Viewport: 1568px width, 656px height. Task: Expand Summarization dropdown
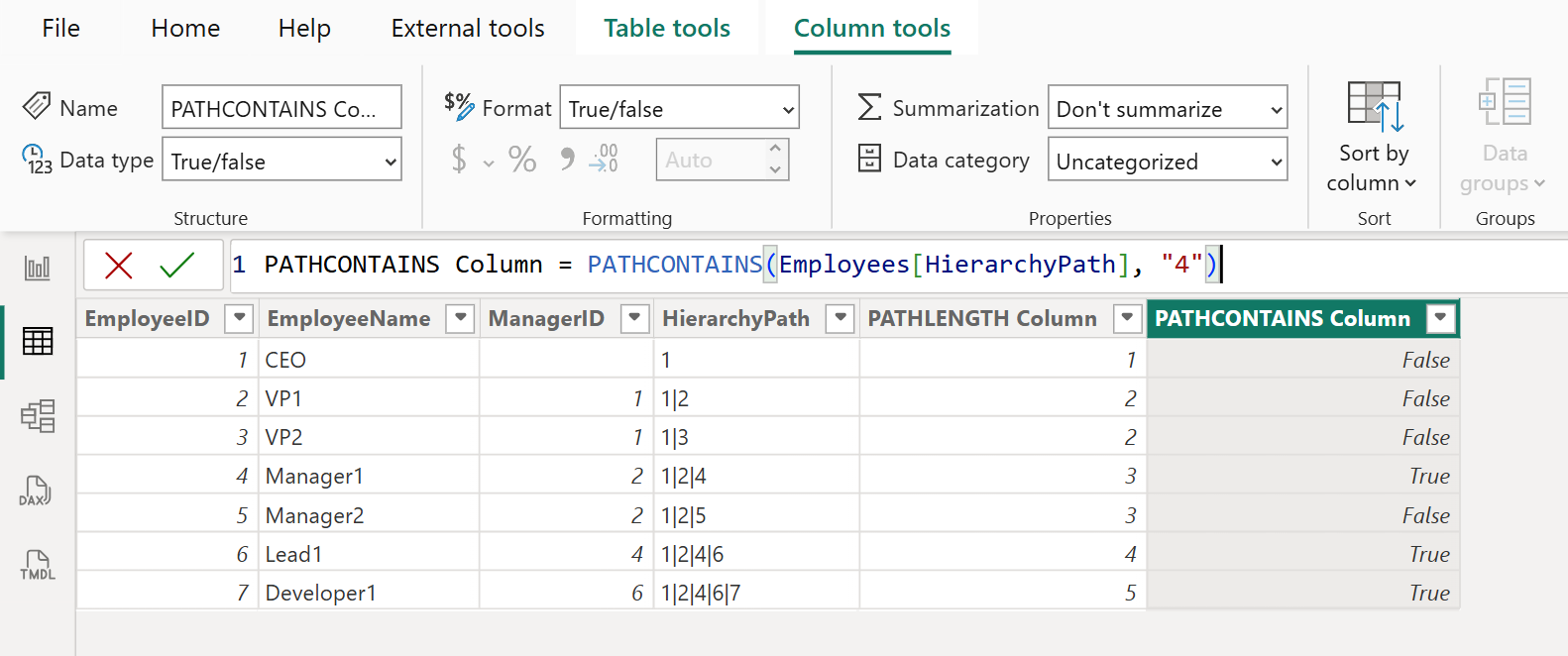pyautogui.click(x=1167, y=108)
